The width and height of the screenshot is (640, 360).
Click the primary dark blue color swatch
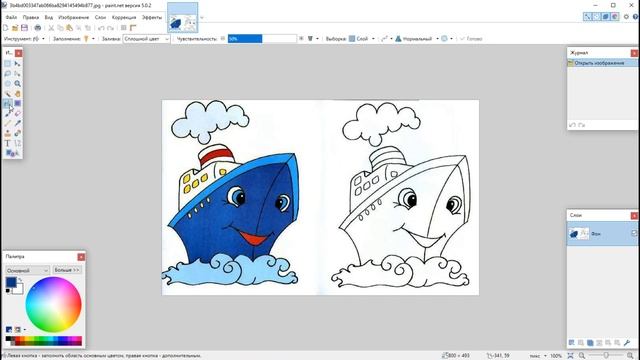coord(11,282)
